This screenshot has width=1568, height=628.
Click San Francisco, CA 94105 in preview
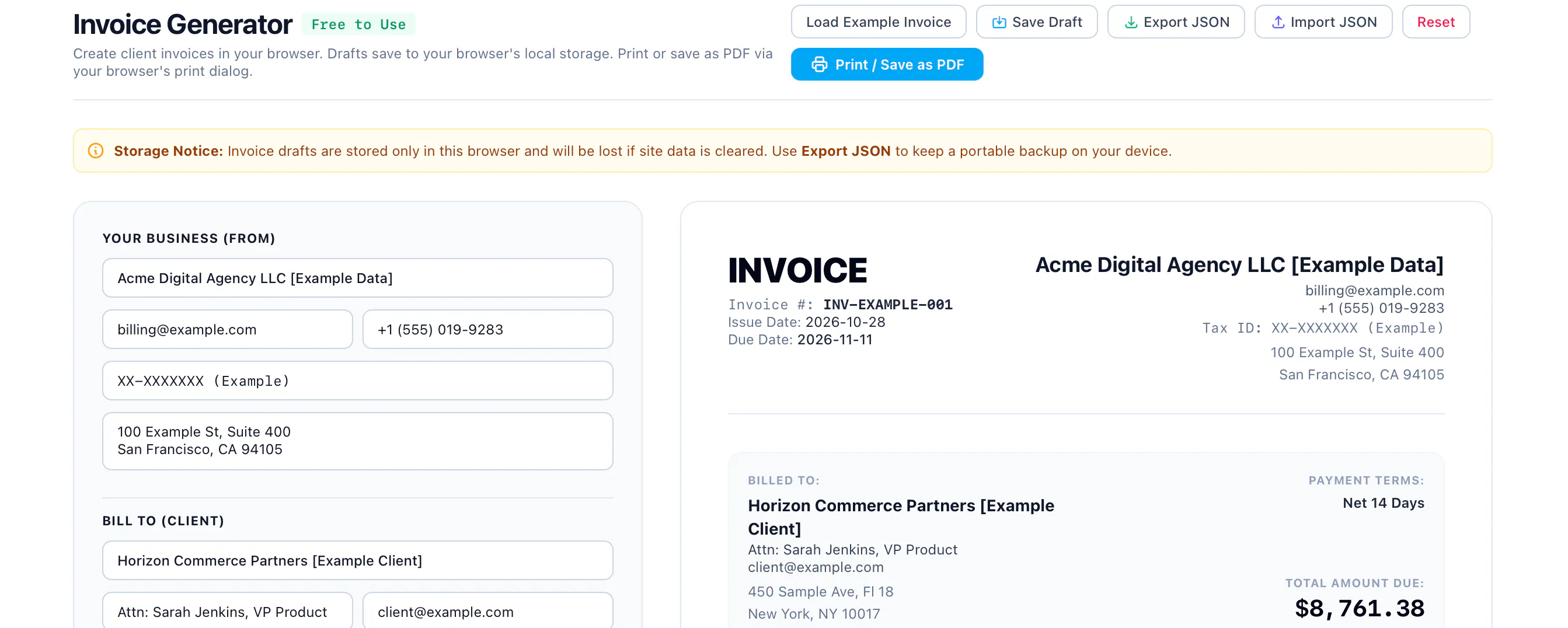coord(1361,374)
